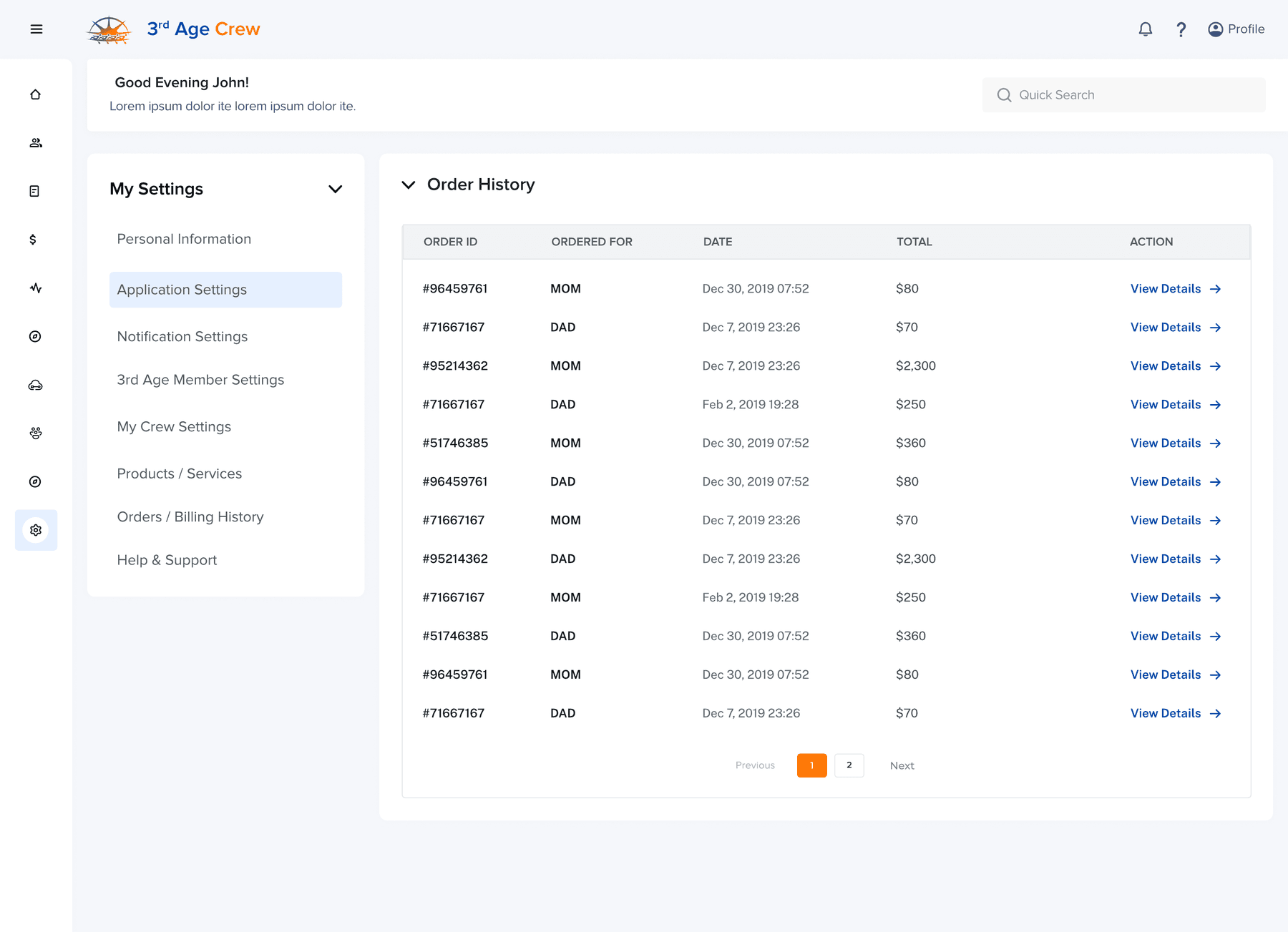1288x932 pixels.
Task: Click the 3rd Age Crew compass logo
Action: coord(109,30)
